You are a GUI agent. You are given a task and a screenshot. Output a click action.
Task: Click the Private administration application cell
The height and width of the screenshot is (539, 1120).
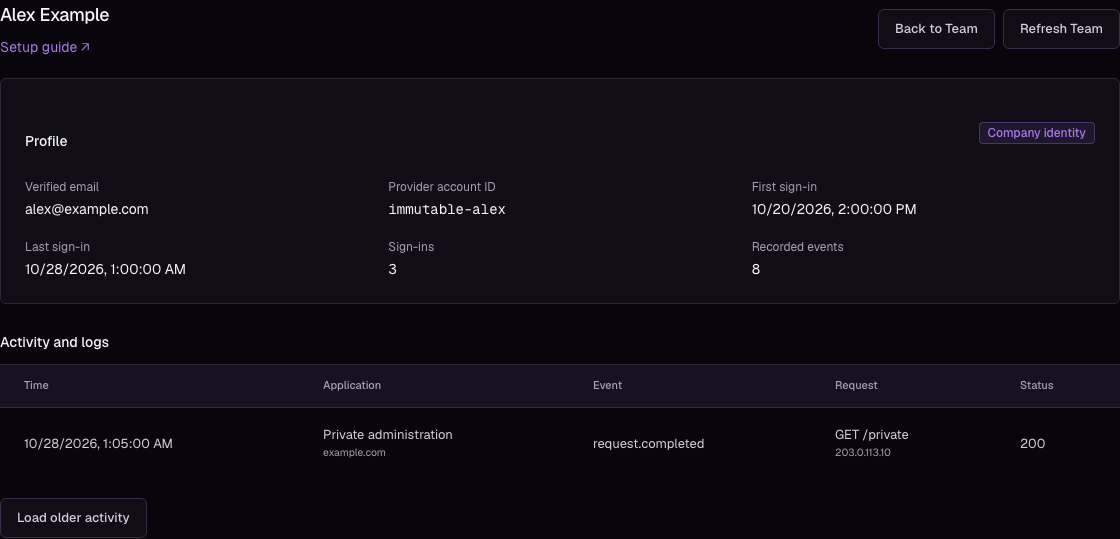coord(387,435)
